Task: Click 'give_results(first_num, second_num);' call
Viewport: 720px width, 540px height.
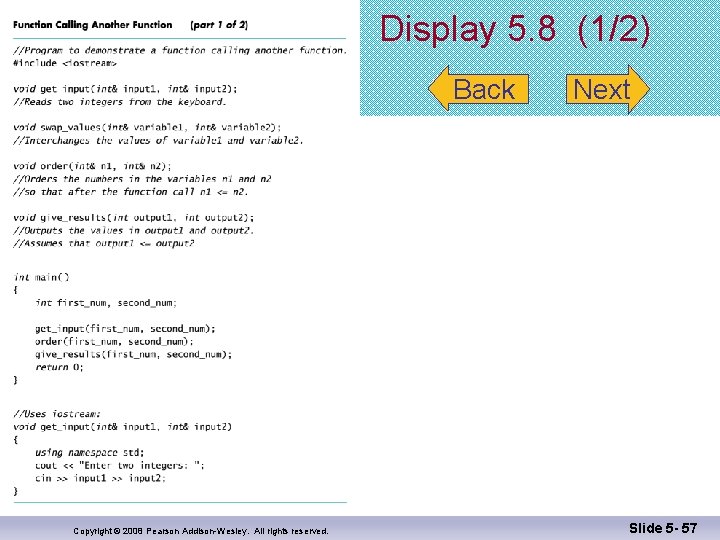Action: pos(134,354)
